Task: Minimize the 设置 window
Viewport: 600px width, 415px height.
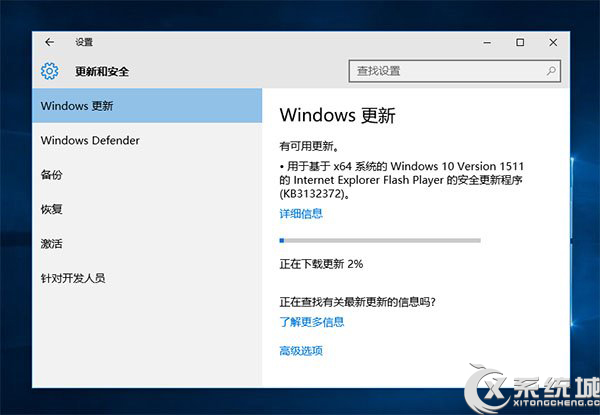Action: [x=487, y=42]
